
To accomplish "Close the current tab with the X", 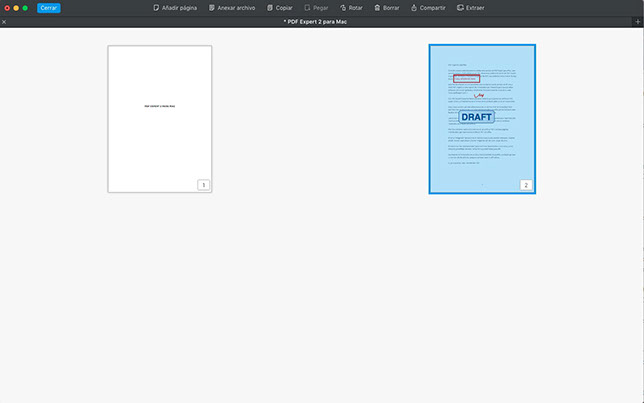I will (5, 21).
